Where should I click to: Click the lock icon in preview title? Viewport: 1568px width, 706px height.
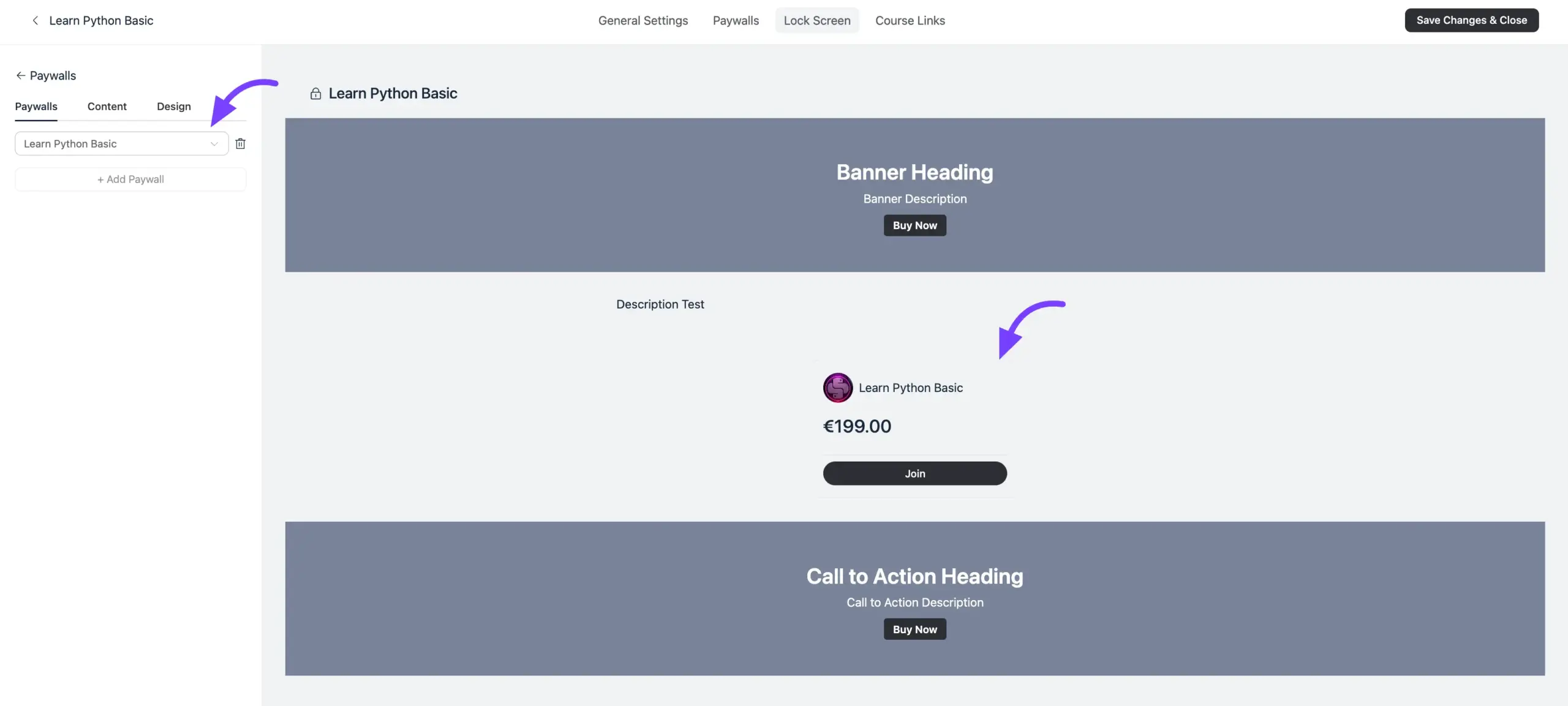point(315,94)
